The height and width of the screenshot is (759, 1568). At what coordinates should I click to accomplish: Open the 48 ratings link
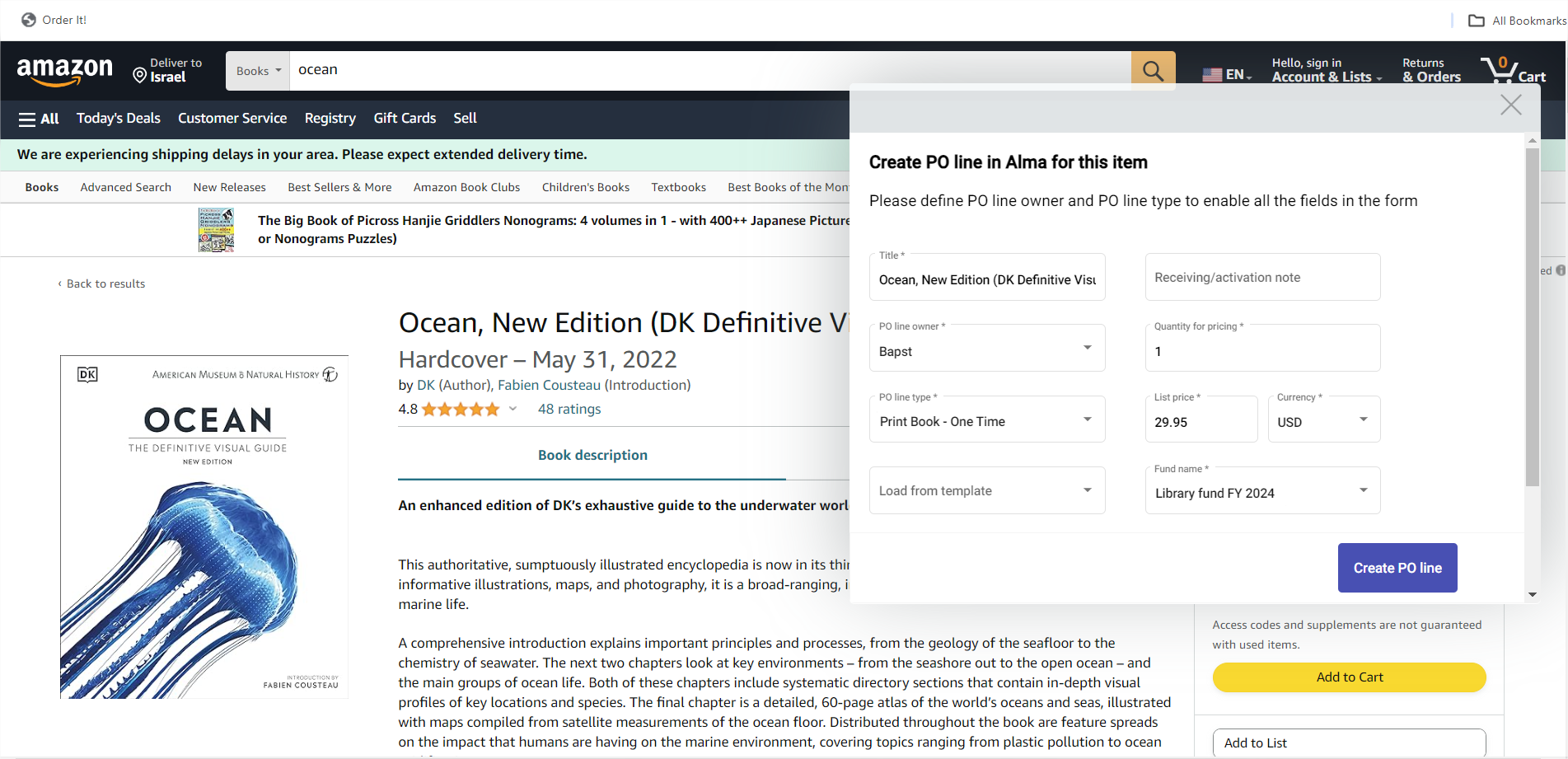(569, 410)
